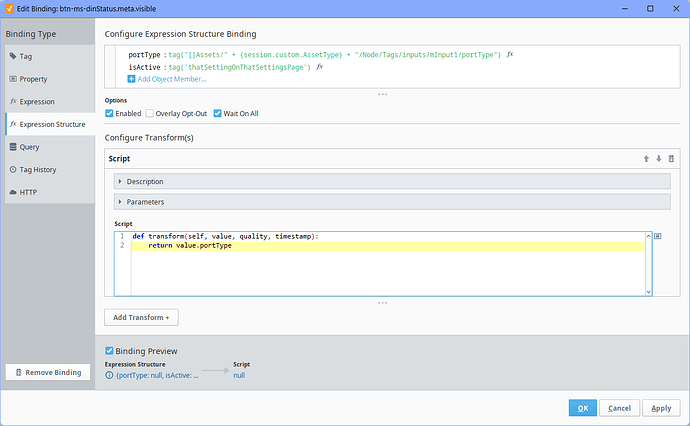Click the Add Object Member plus icon
The height and width of the screenshot is (426, 690).
click(x=131, y=79)
